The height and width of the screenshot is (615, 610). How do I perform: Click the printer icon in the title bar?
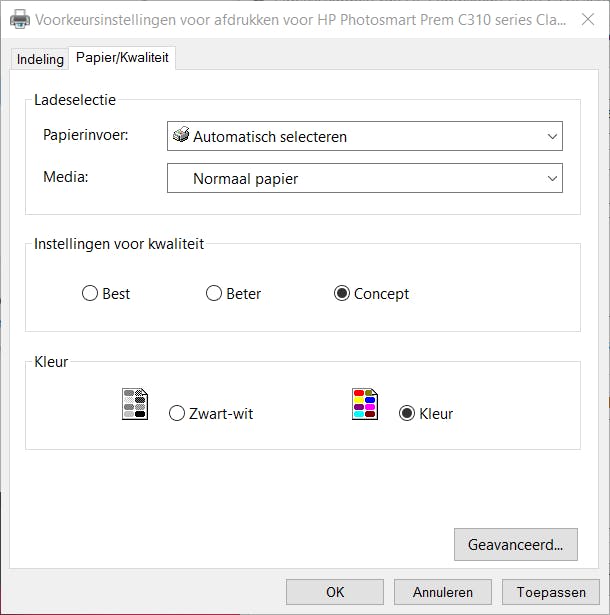19,20
